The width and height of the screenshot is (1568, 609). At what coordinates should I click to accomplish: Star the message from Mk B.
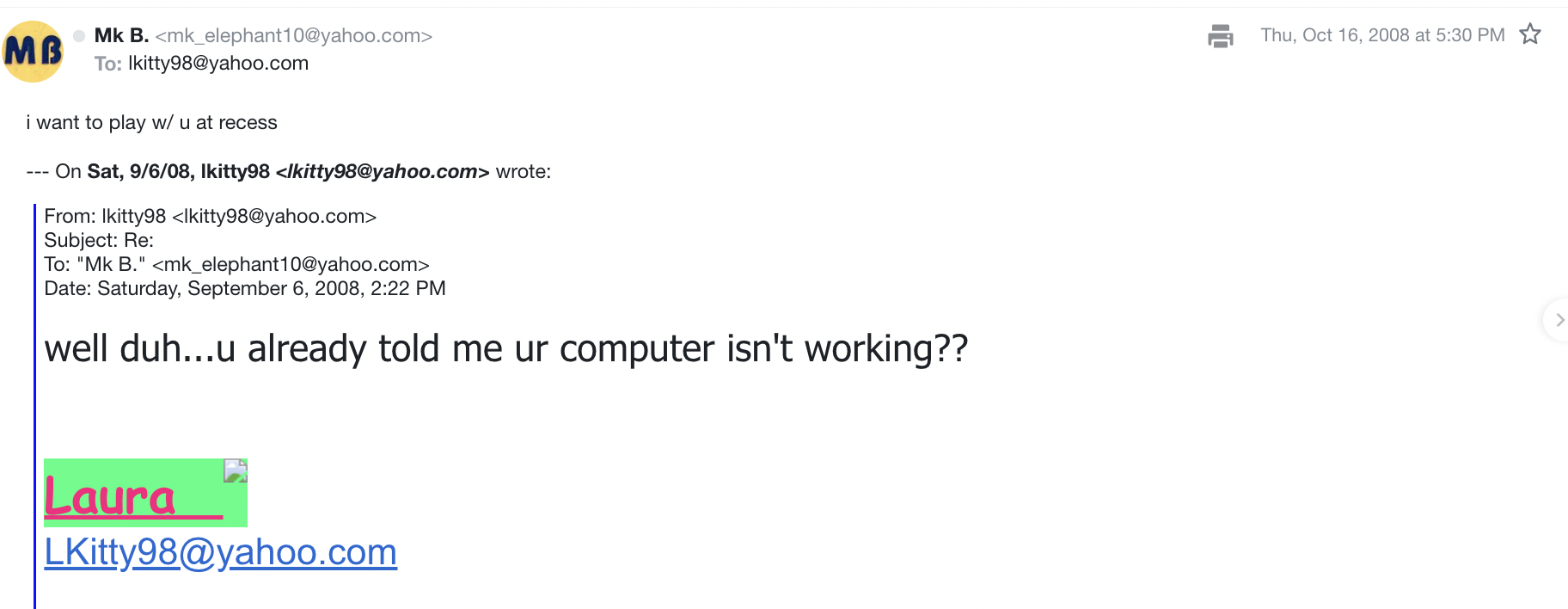point(1530,34)
